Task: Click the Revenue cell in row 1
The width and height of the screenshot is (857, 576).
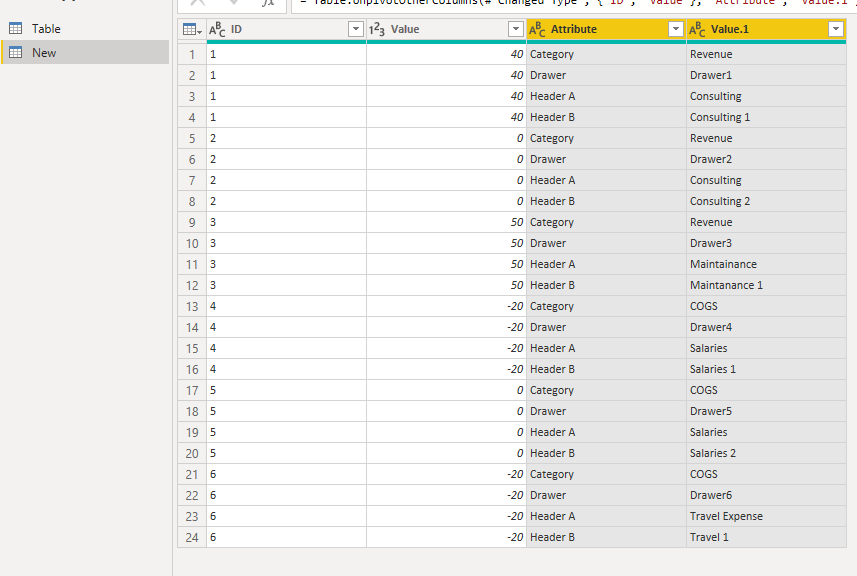Action: pos(766,55)
